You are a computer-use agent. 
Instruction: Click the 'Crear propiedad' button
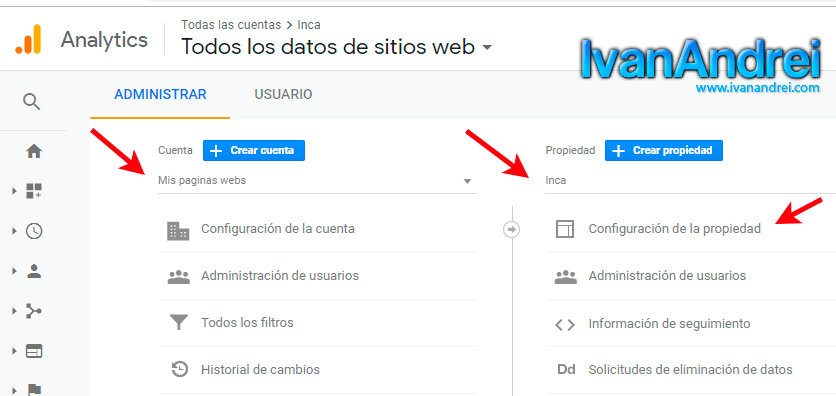tap(664, 150)
